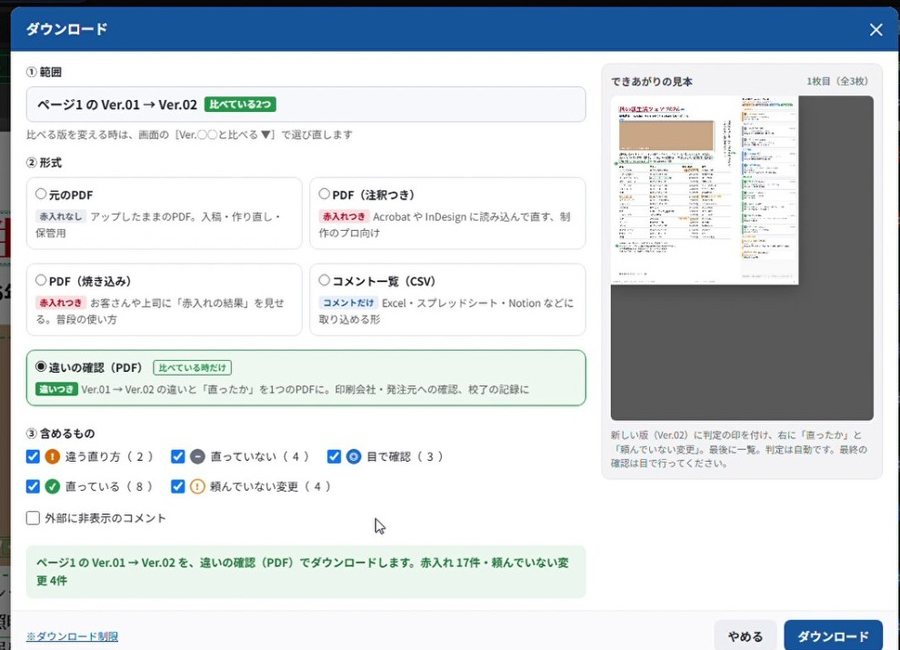Click the green 直っている check icon

[x=52, y=486]
